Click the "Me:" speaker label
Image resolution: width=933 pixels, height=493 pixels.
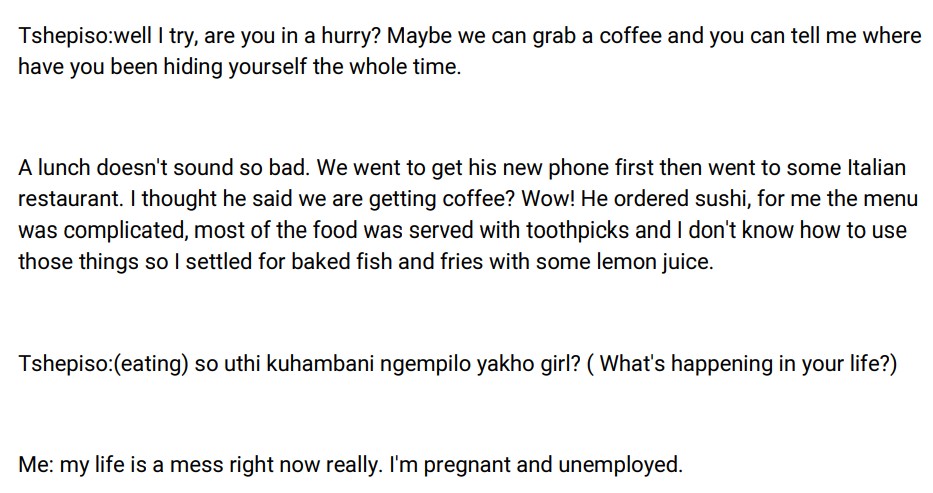36,464
